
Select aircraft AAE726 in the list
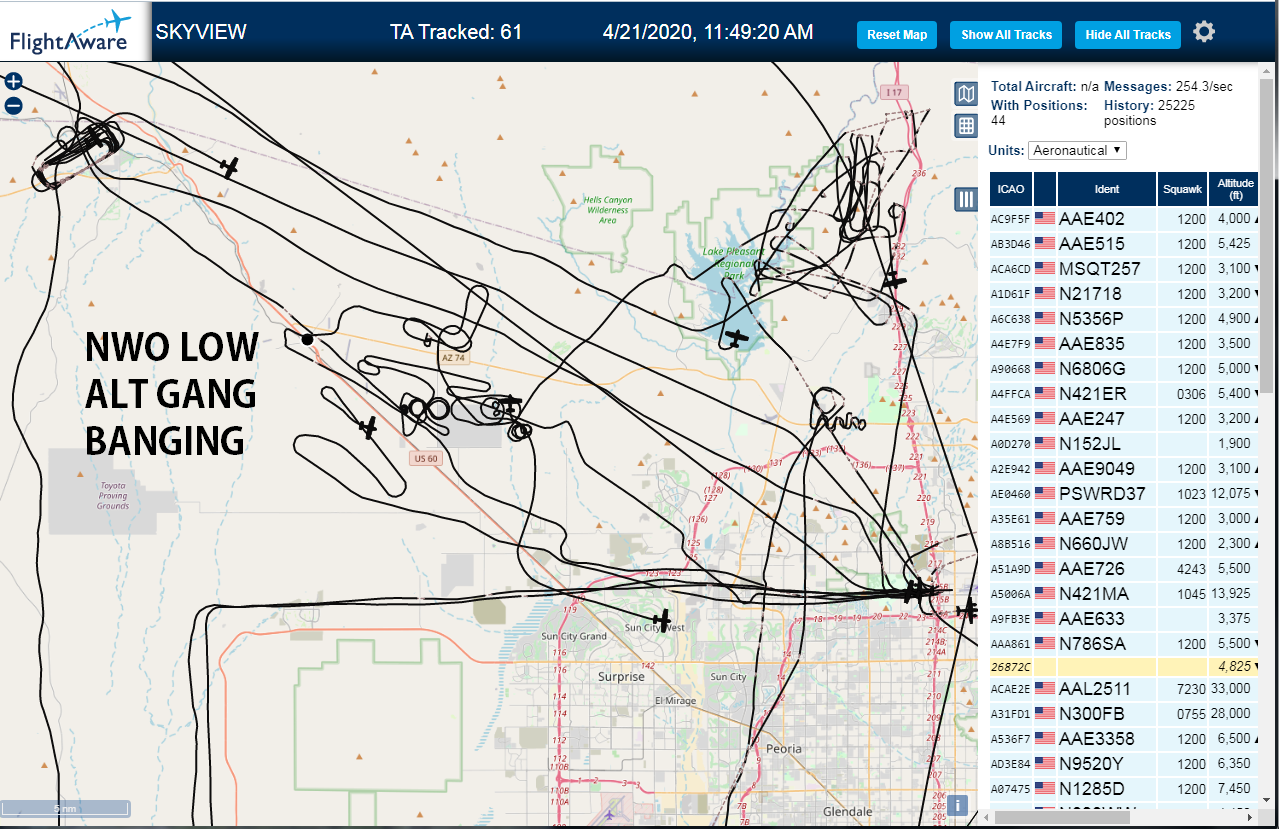click(x=1125, y=569)
